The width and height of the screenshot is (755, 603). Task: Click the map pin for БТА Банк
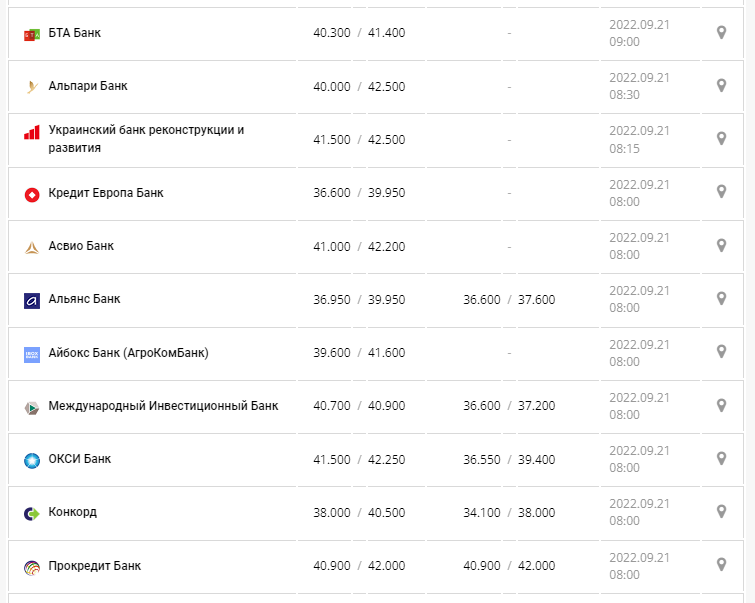(721, 33)
